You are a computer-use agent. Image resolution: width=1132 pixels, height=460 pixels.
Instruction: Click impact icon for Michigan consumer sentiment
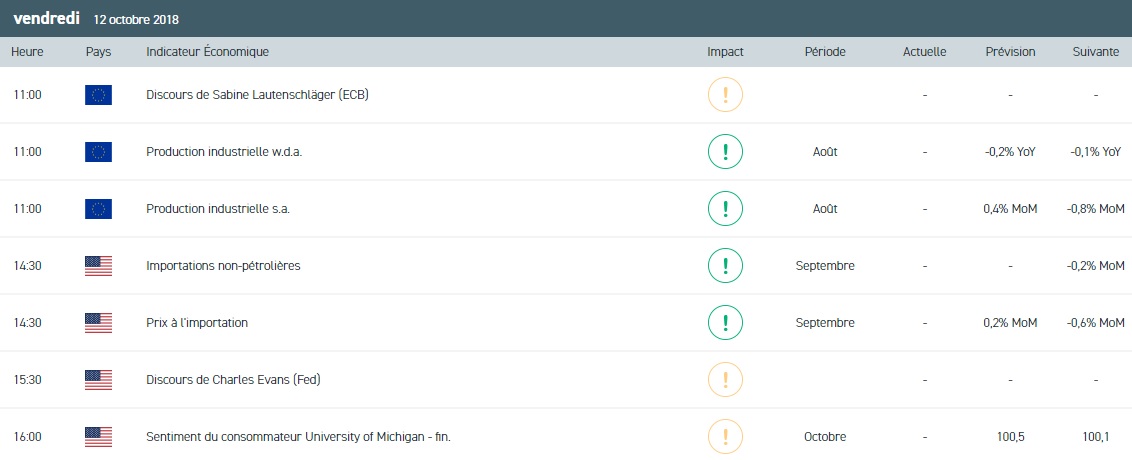tap(725, 437)
